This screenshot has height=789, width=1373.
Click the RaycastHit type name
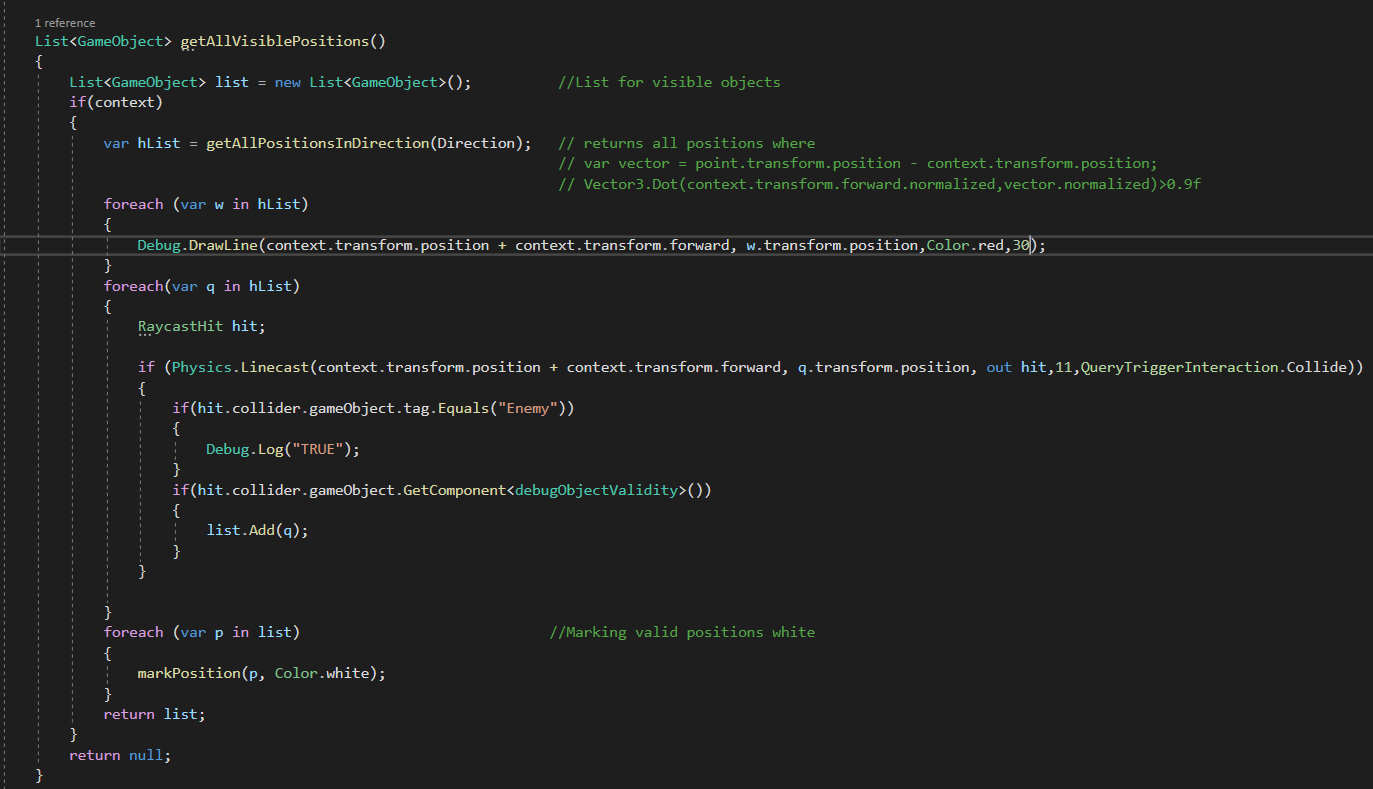(180, 327)
